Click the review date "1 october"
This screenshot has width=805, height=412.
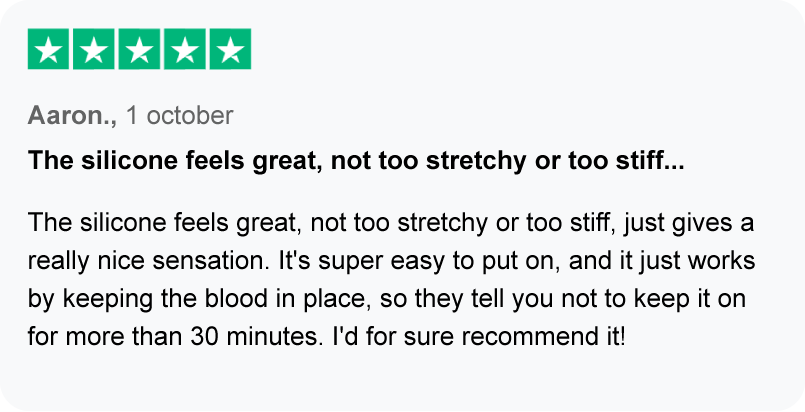point(178,116)
